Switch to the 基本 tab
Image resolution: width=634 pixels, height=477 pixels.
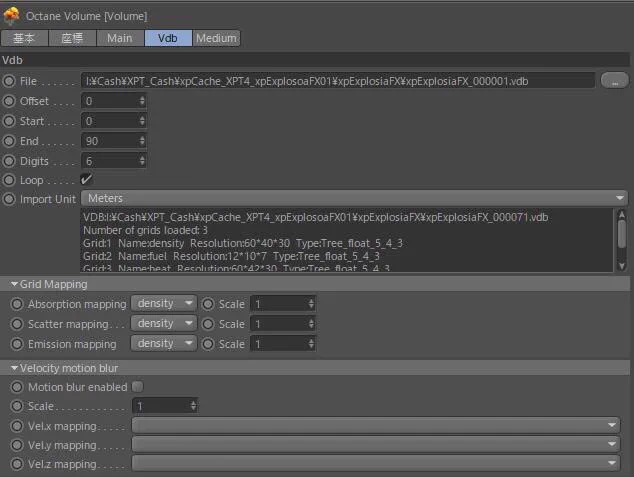point(24,38)
